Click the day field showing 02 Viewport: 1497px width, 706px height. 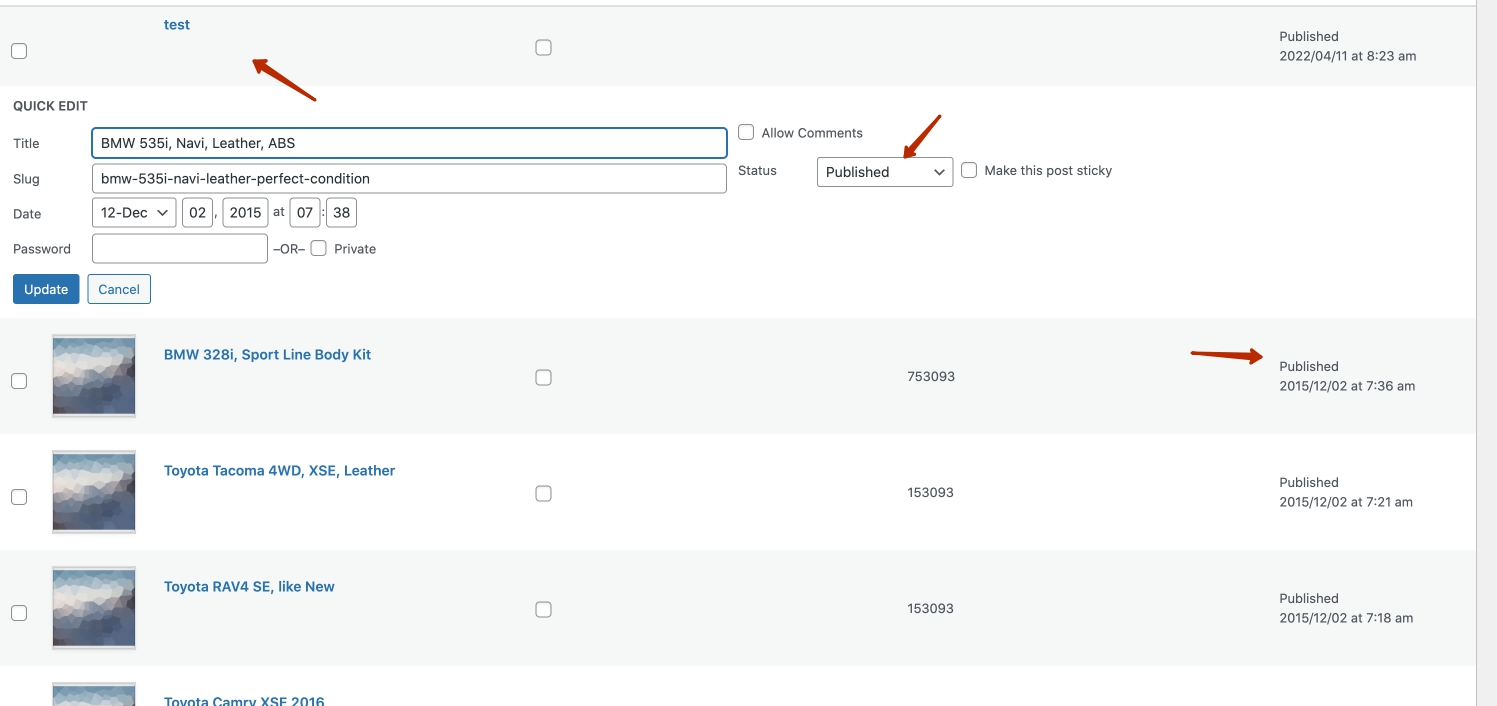click(197, 213)
